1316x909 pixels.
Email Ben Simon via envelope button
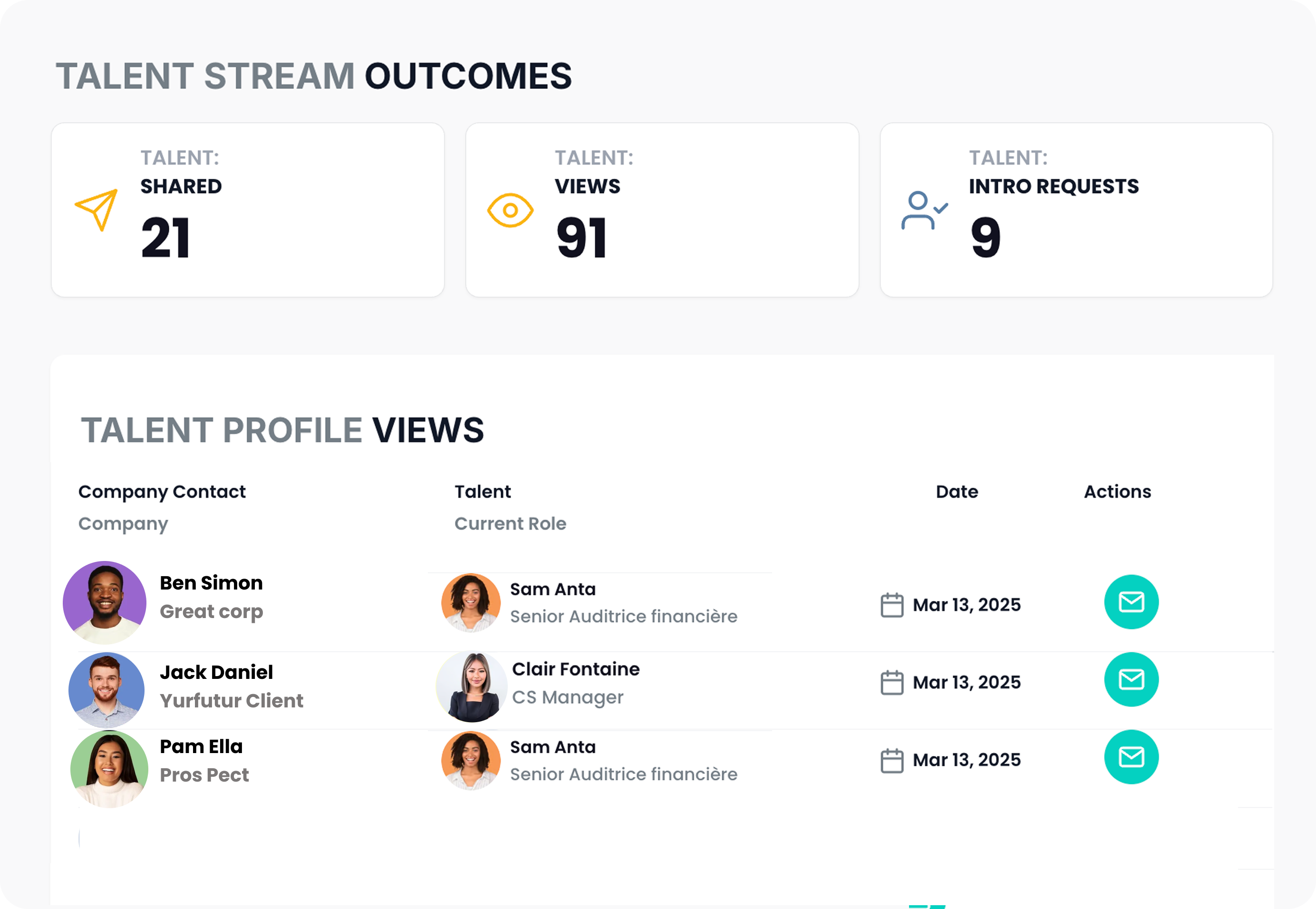point(1131,602)
